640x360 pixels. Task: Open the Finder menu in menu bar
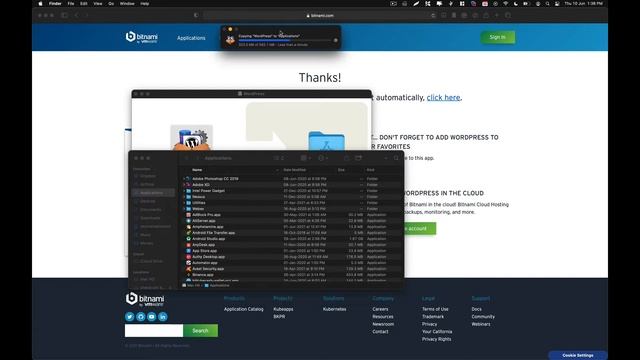tap(55, 4)
